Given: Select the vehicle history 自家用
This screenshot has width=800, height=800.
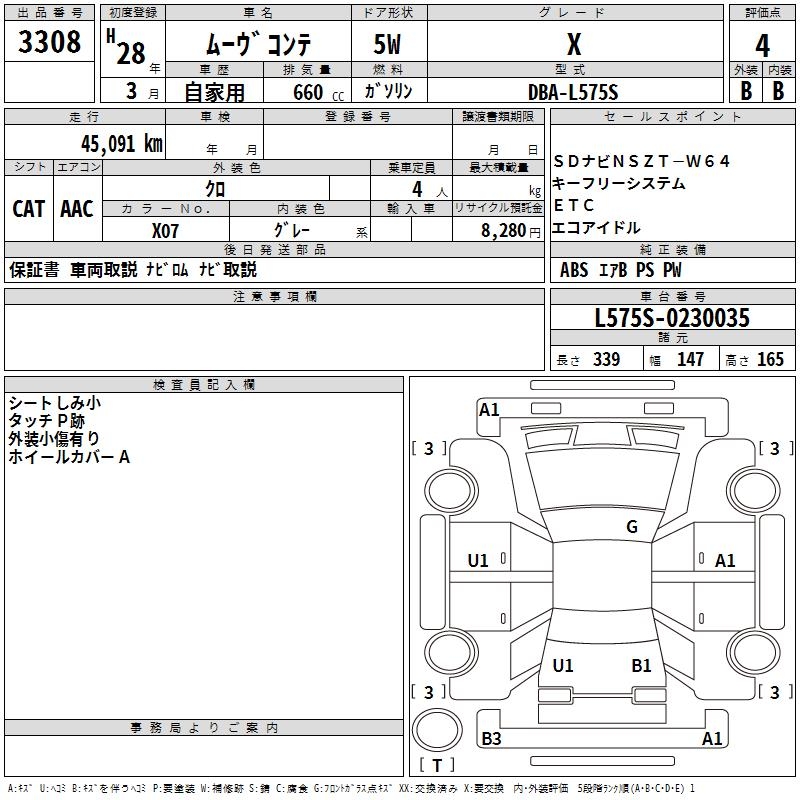Looking at the screenshot, I should (x=214, y=92).
